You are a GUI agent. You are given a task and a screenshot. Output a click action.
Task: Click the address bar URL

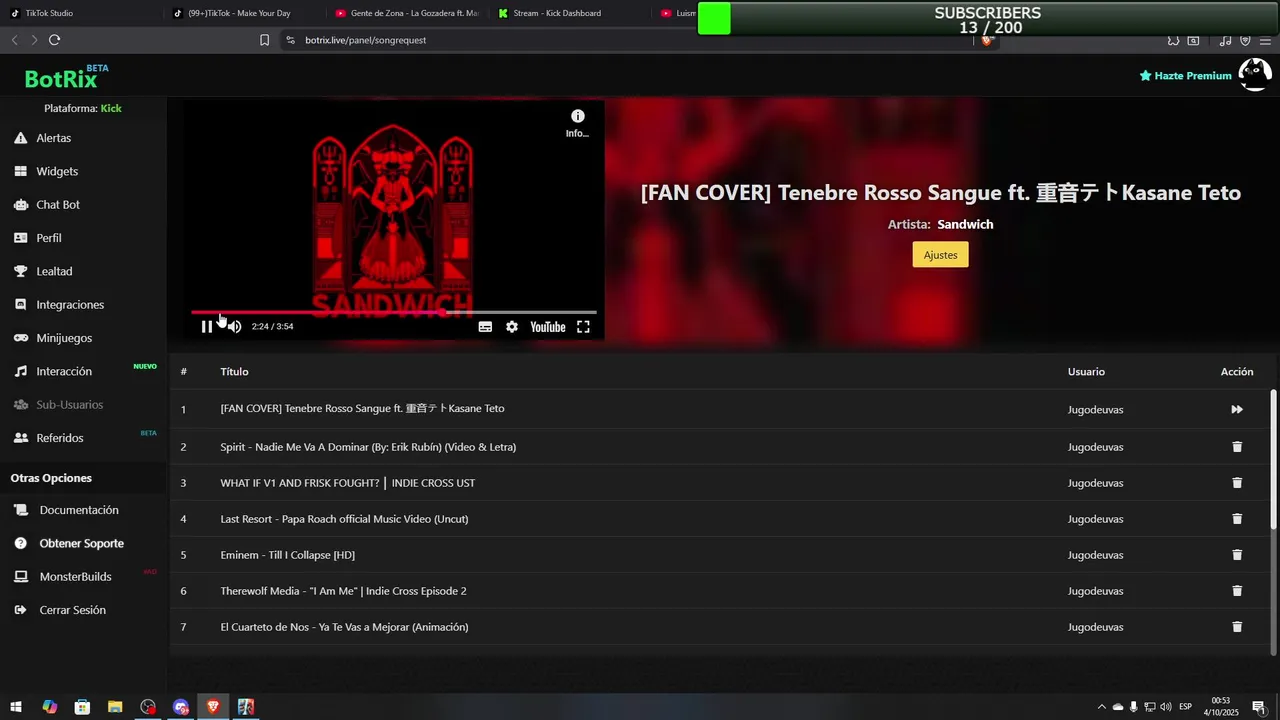366,40
